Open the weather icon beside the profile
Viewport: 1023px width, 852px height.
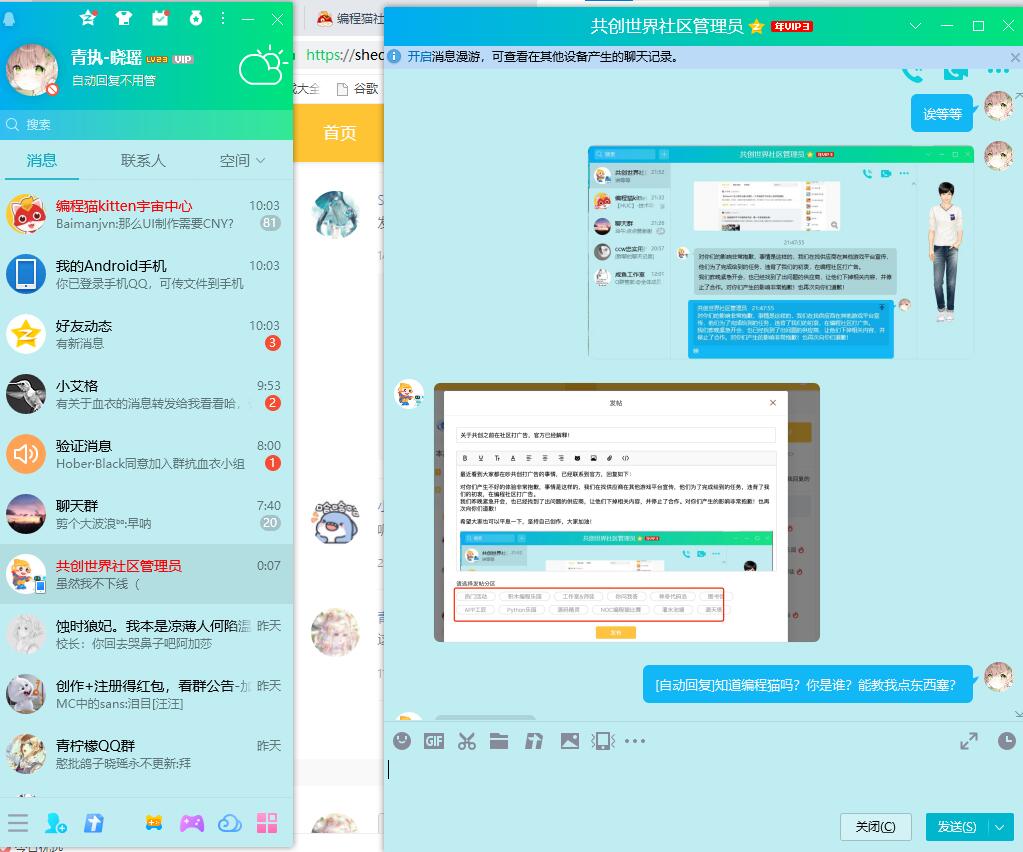pos(262,66)
